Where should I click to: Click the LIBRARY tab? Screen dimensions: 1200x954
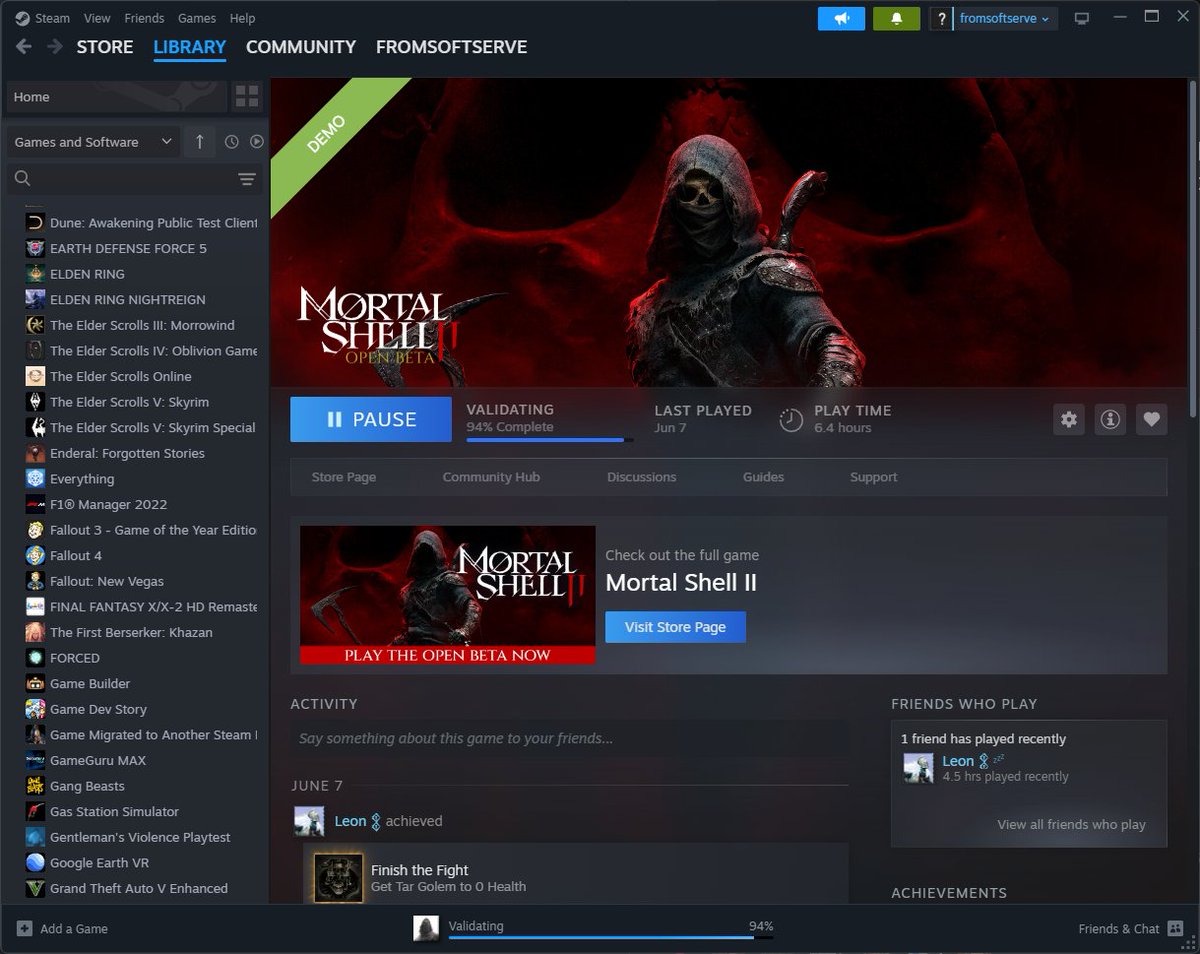pyautogui.click(x=190, y=47)
